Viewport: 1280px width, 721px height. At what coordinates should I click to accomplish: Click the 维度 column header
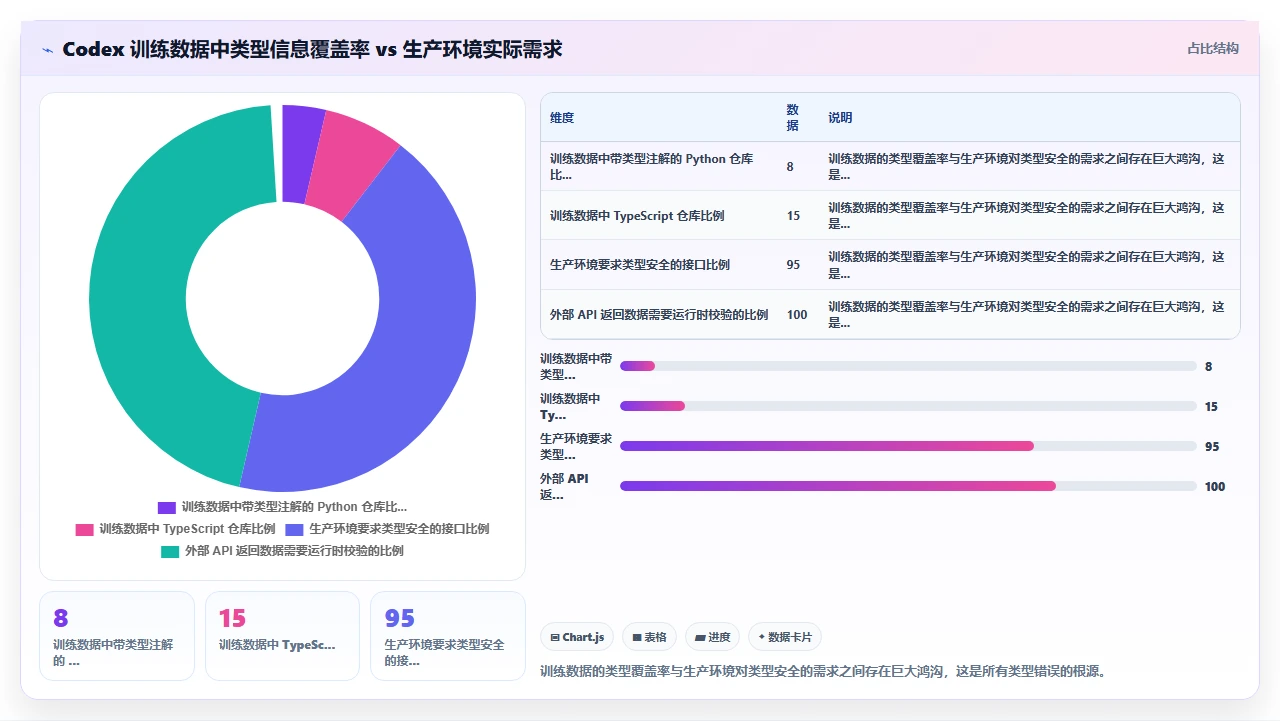click(562, 118)
